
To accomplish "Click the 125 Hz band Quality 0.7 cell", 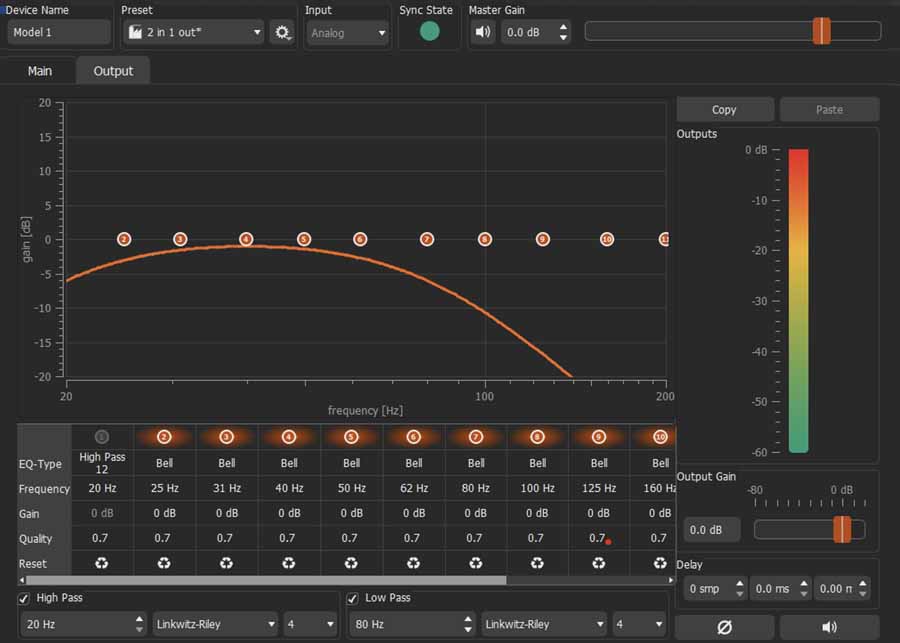I will coord(597,538).
